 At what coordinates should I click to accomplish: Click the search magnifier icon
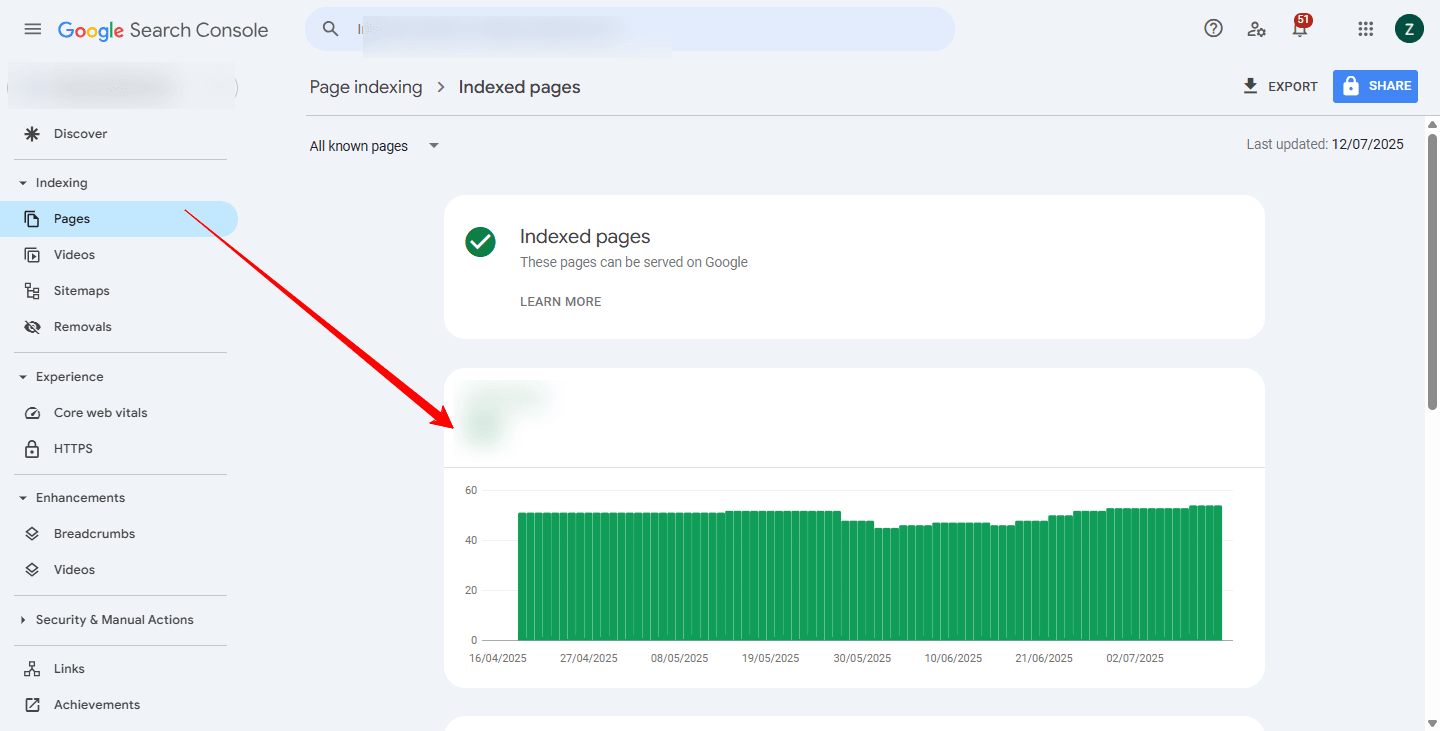click(331, 29)
